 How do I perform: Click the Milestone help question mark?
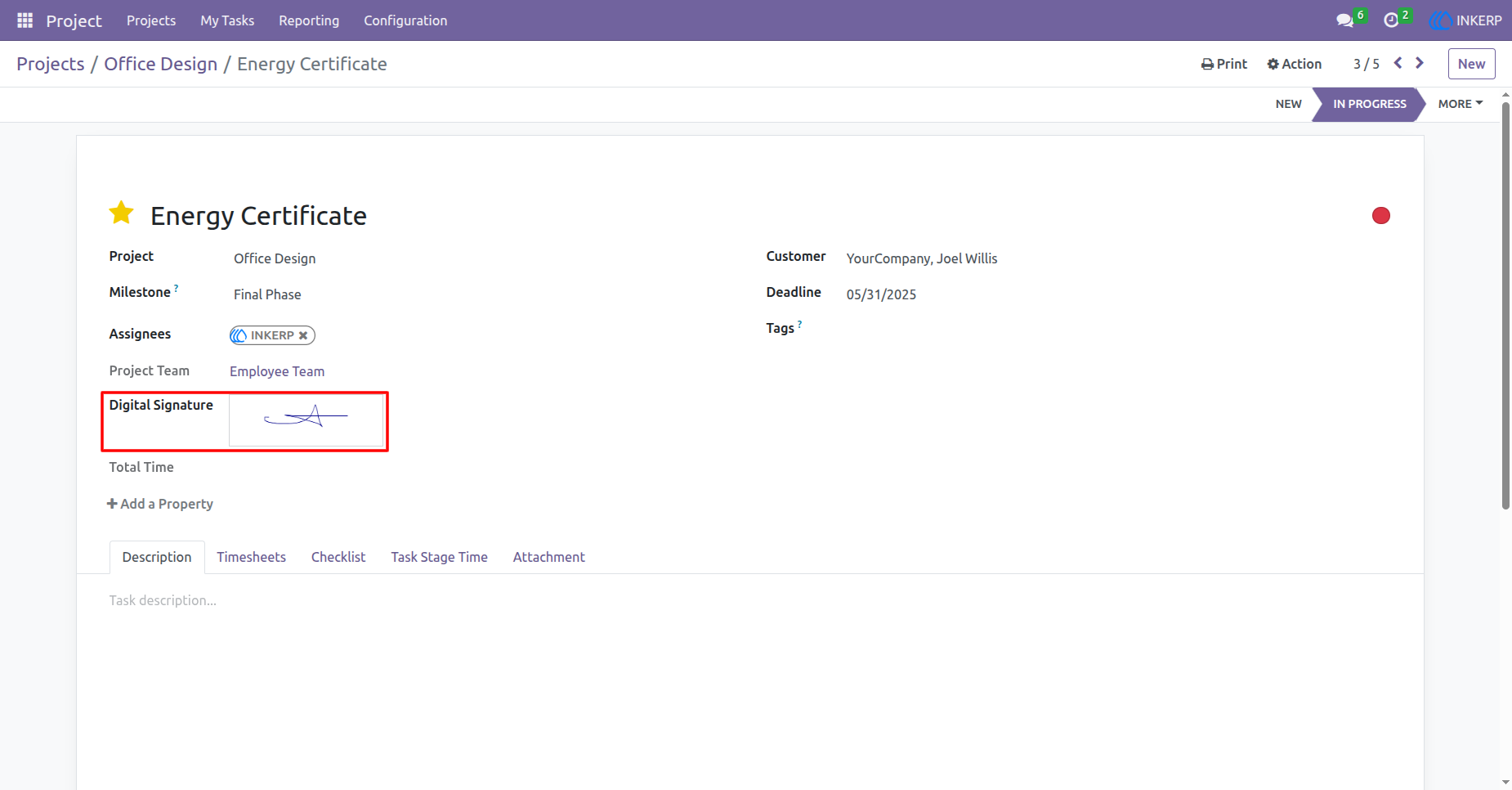point(177,288)
